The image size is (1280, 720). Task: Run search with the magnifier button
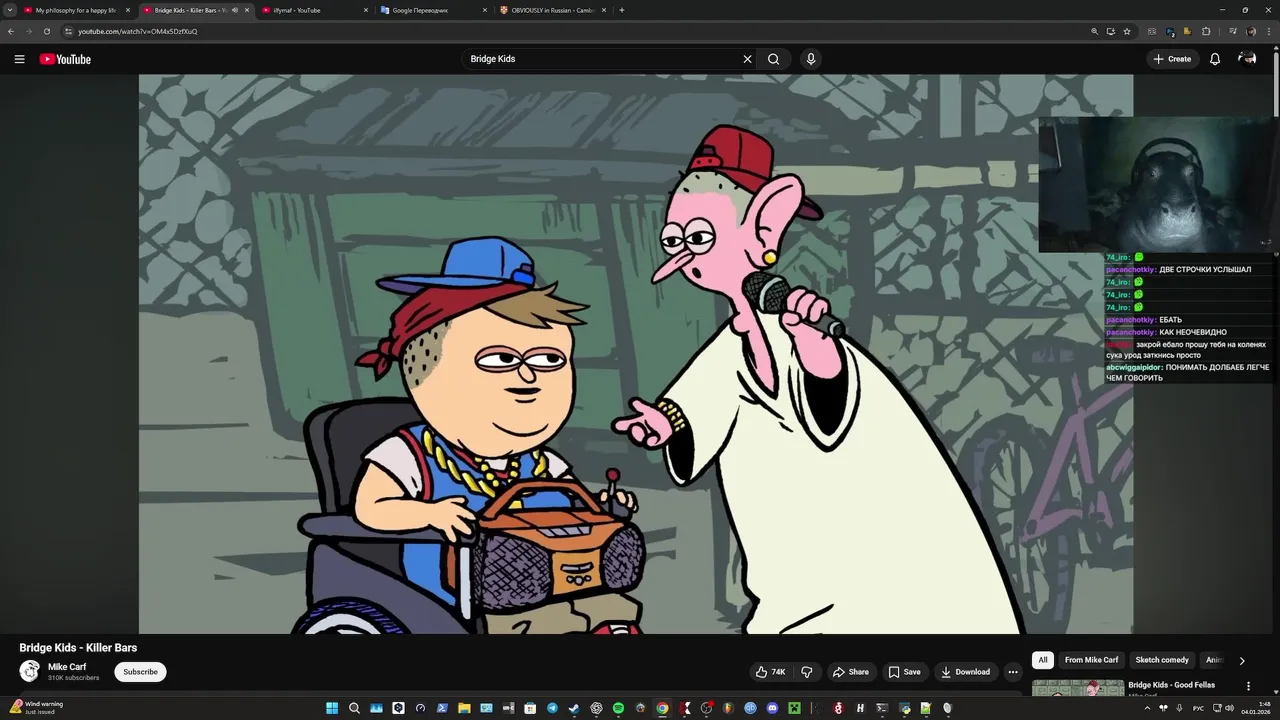point(773,59)
